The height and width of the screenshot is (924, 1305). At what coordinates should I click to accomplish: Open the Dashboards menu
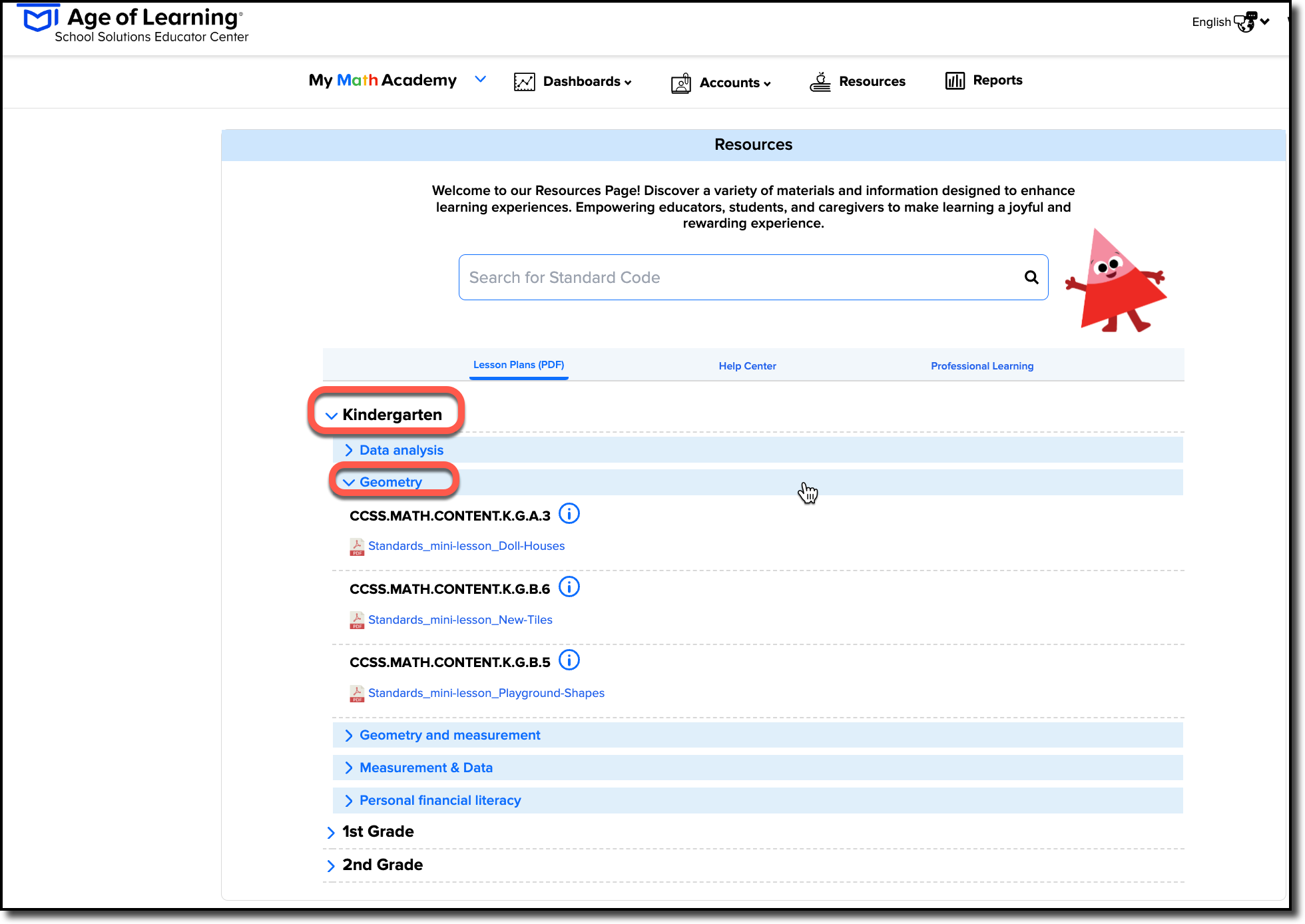[587, 82]
